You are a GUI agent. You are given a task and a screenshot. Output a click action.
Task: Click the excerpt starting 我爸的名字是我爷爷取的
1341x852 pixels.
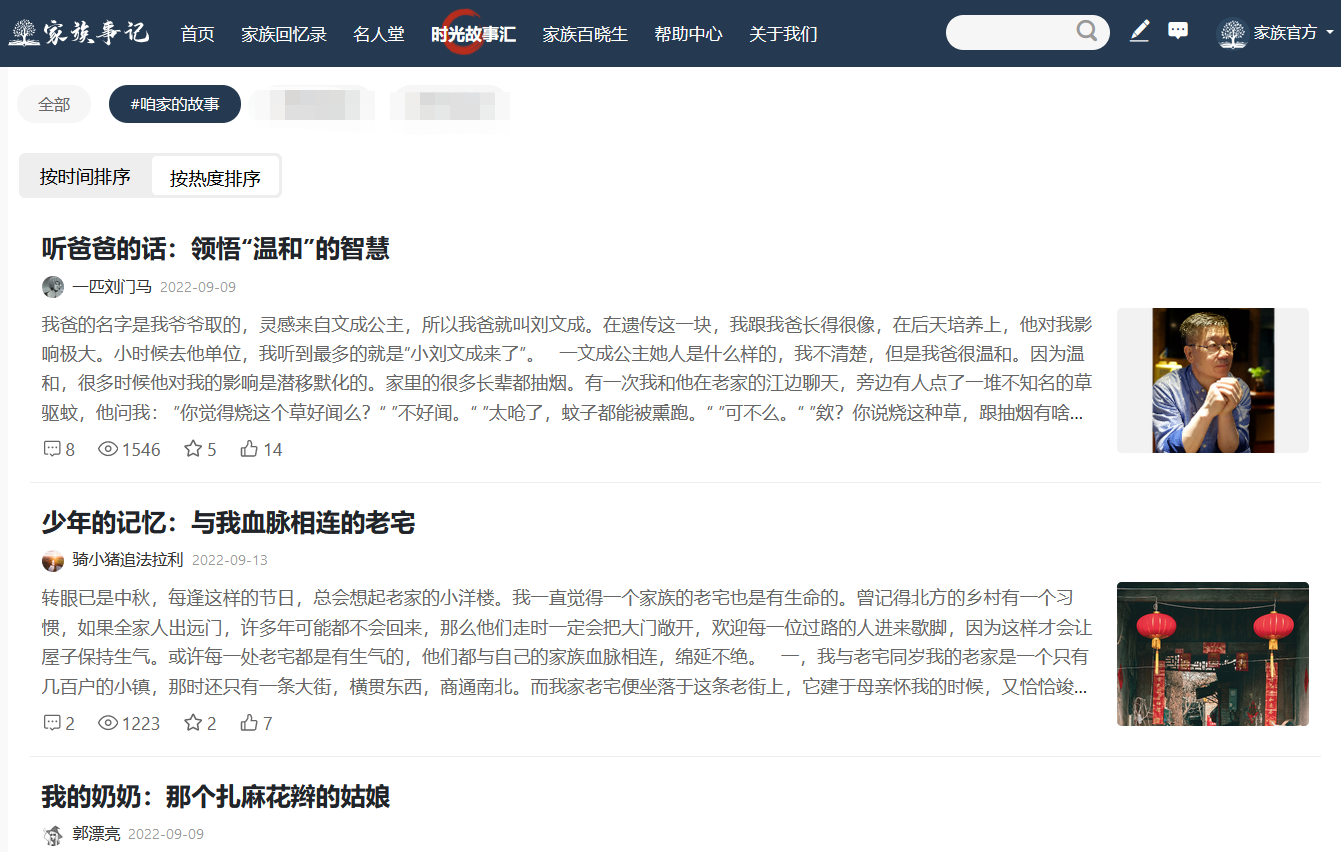tap(567, 369)
